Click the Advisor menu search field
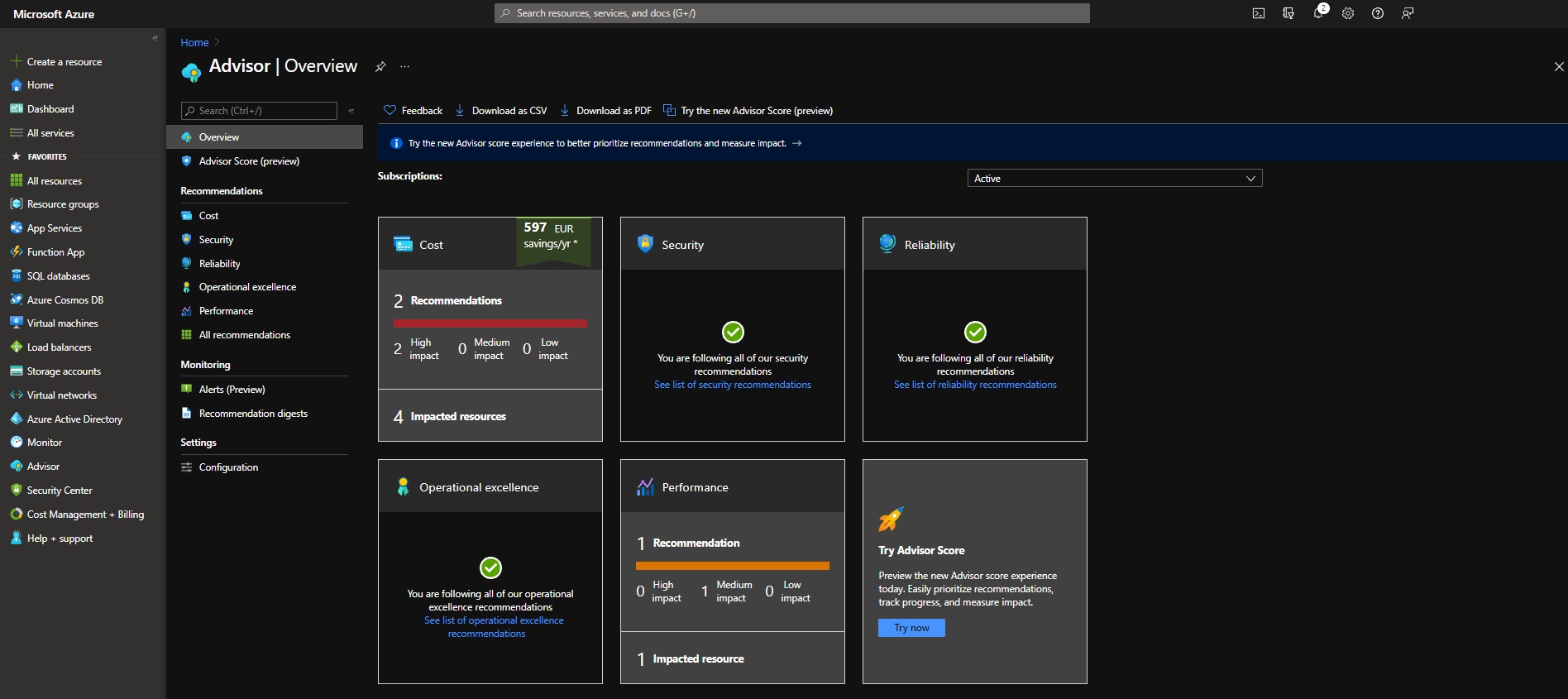 pos(259,111)
